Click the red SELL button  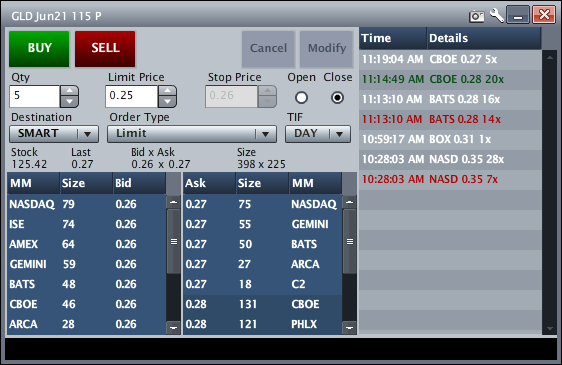tap(105, 49)
